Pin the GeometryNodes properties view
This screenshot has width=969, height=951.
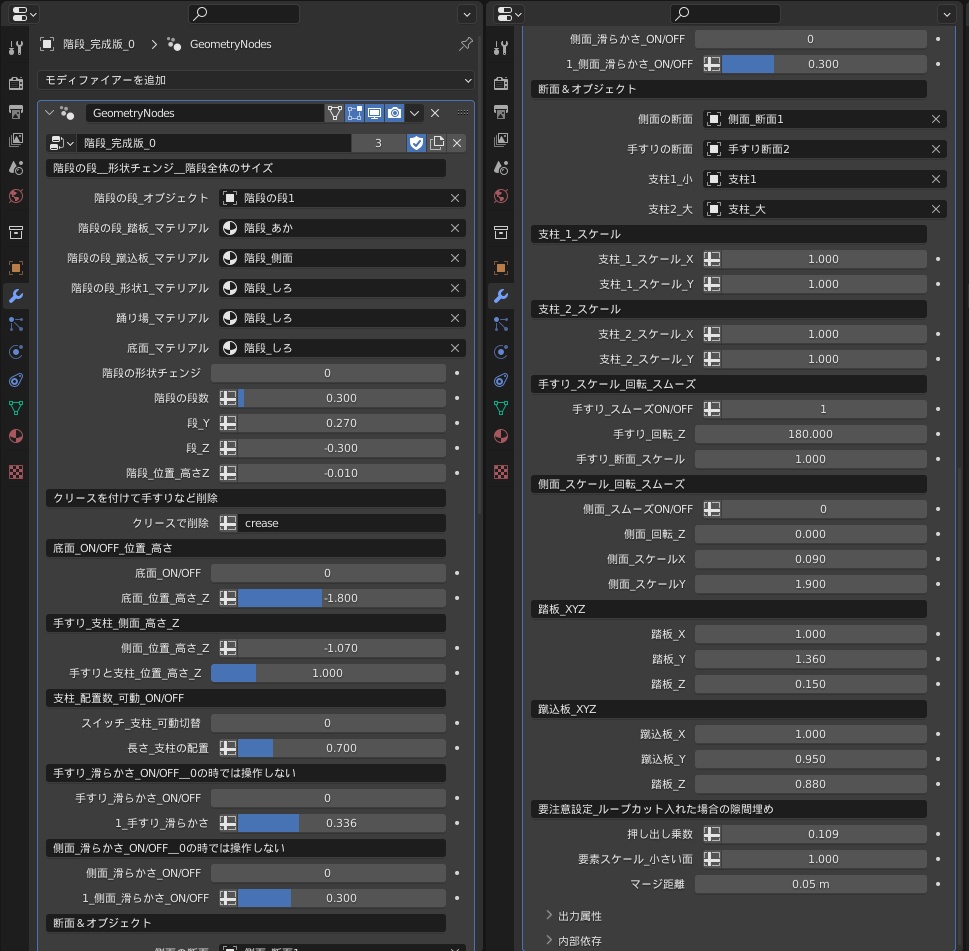pyautogui.click(x=464, y=44)
